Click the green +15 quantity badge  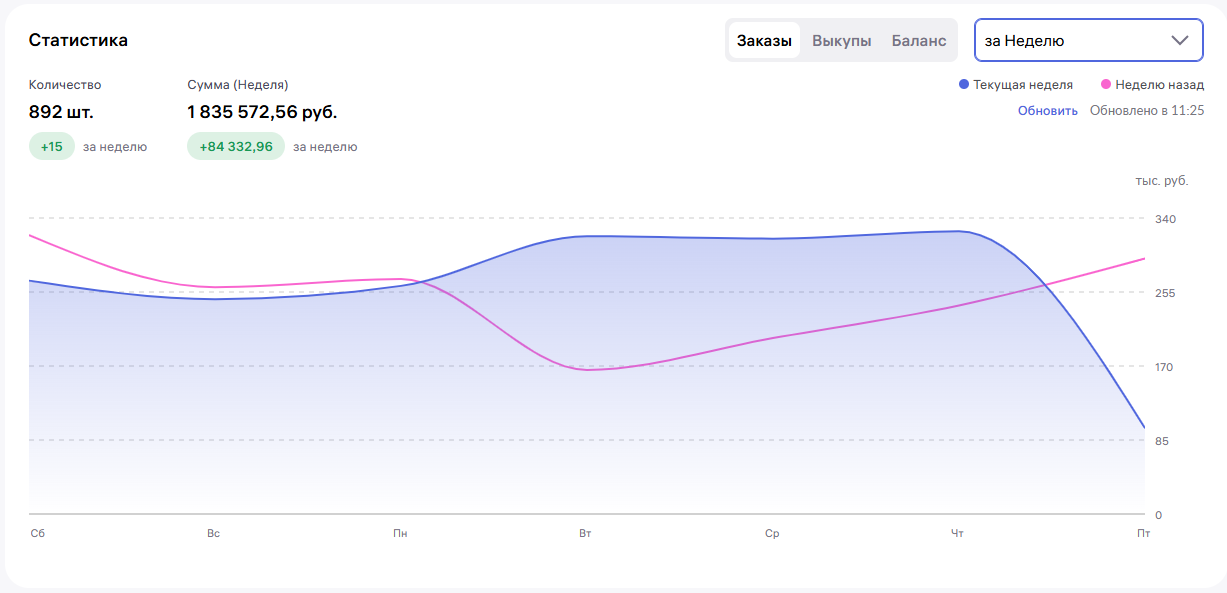click(51, 146)
